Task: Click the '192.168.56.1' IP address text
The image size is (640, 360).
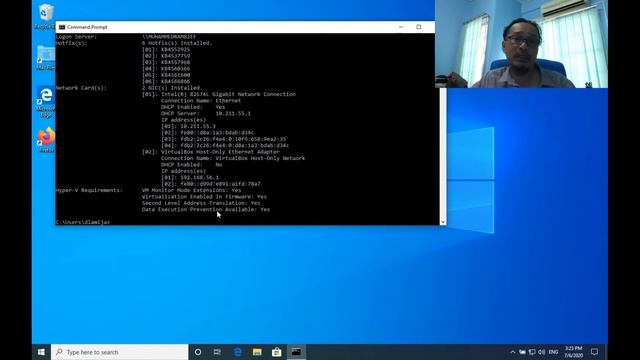Action: coord(200,178)
